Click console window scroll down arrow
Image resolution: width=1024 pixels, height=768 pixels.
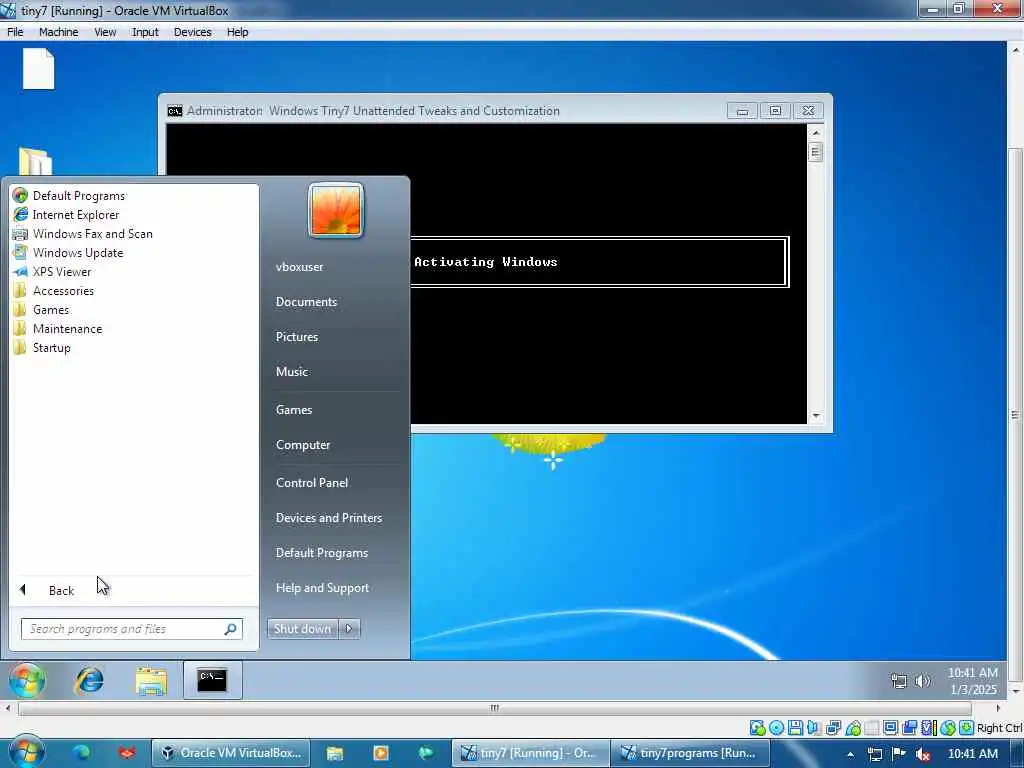pyautogui.click(x=815, y=415)
